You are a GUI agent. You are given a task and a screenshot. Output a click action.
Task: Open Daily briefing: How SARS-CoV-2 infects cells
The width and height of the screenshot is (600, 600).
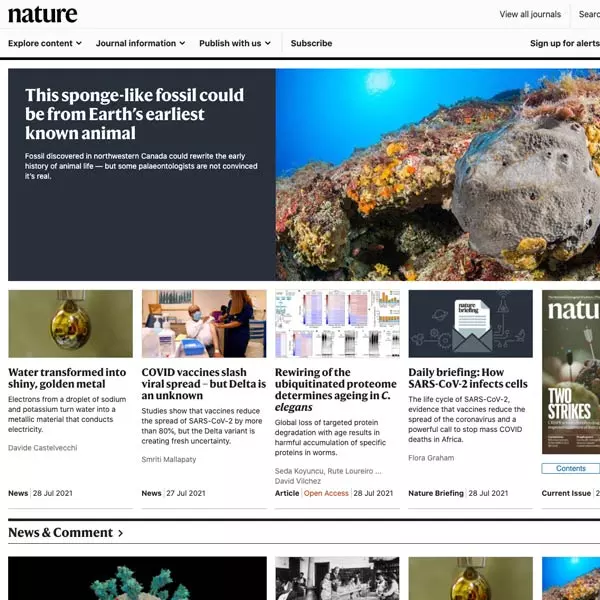(468, 378)
